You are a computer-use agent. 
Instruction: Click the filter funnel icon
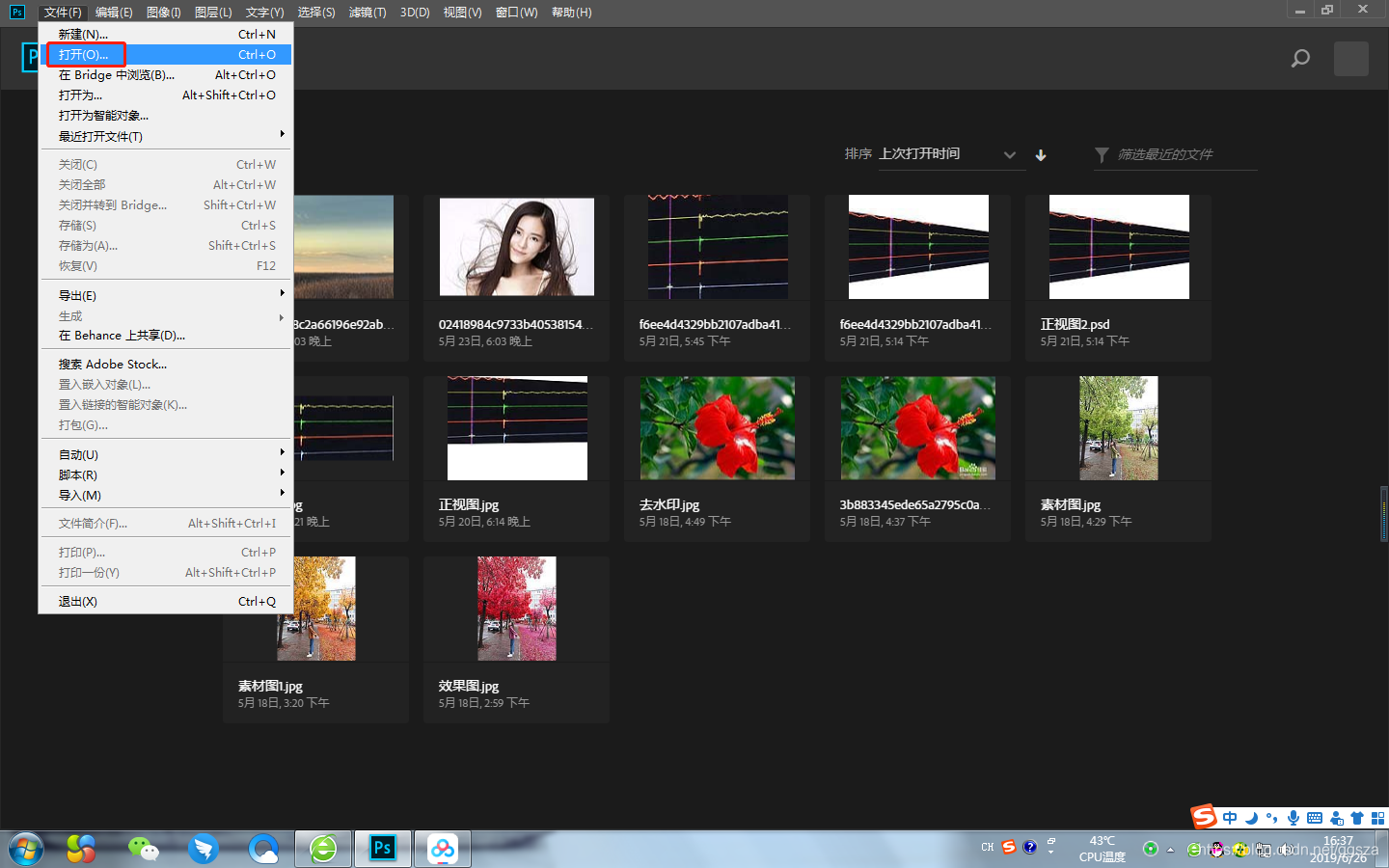[1102, 154]
